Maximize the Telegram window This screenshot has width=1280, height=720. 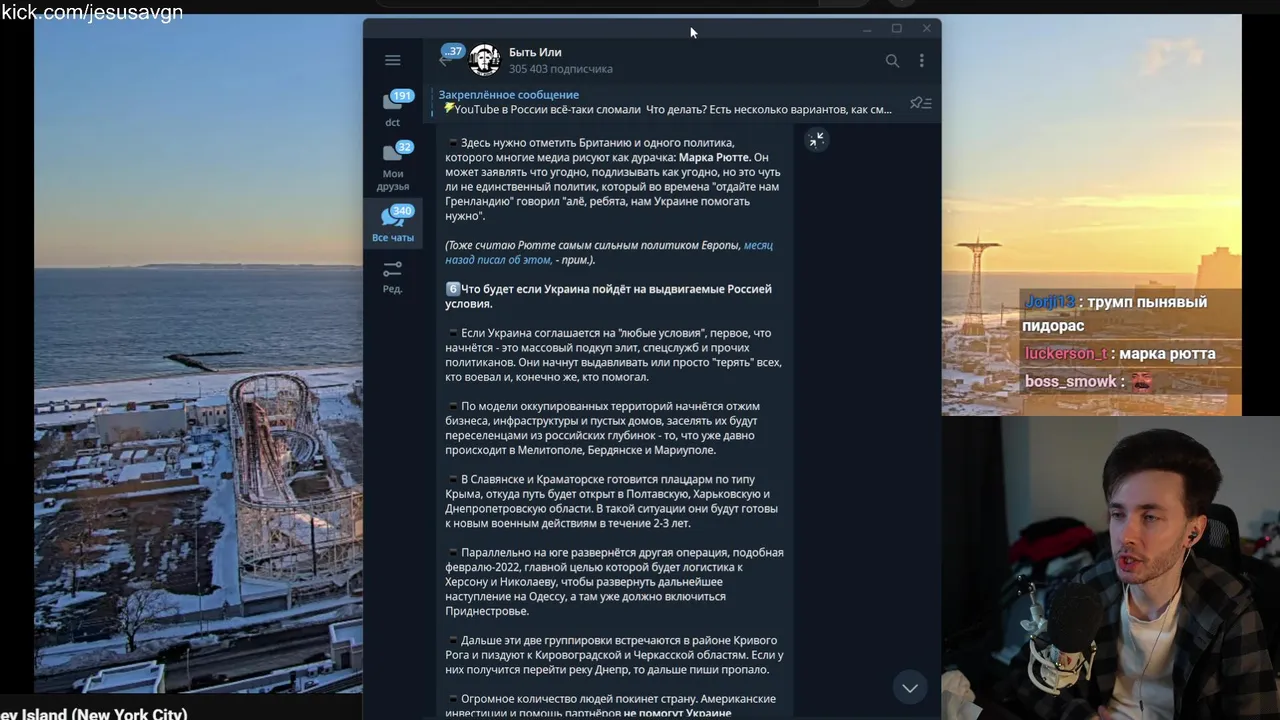coord(896,29)
